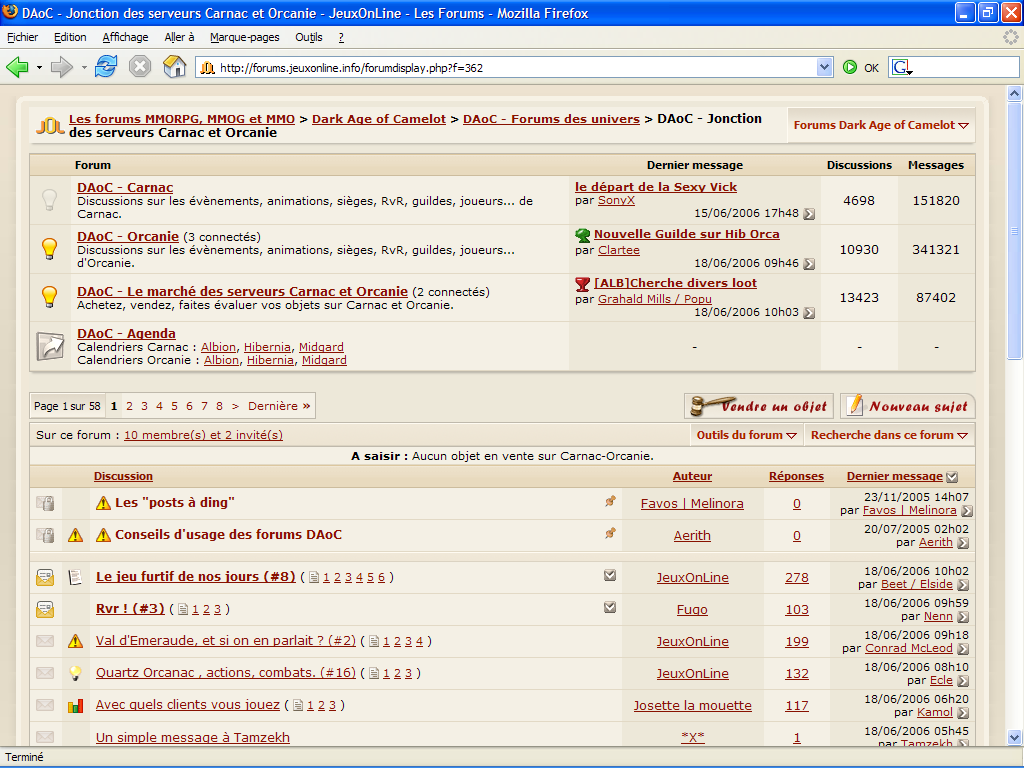Click the Google search engine icon
Image resolution: width=1024 pixels, height=768 pixels.
tap(902, 67)
